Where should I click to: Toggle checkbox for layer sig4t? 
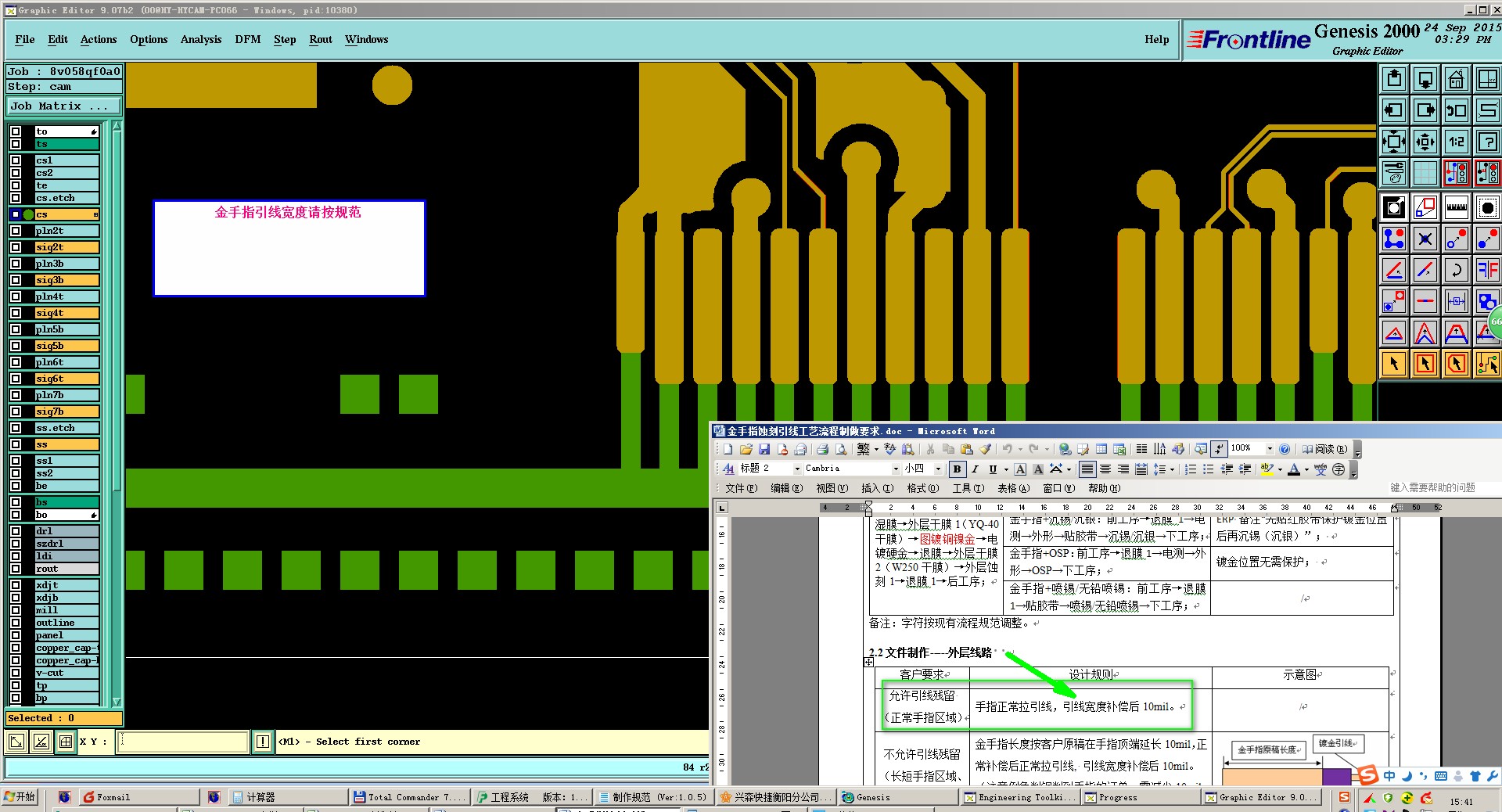click(16, 313)
